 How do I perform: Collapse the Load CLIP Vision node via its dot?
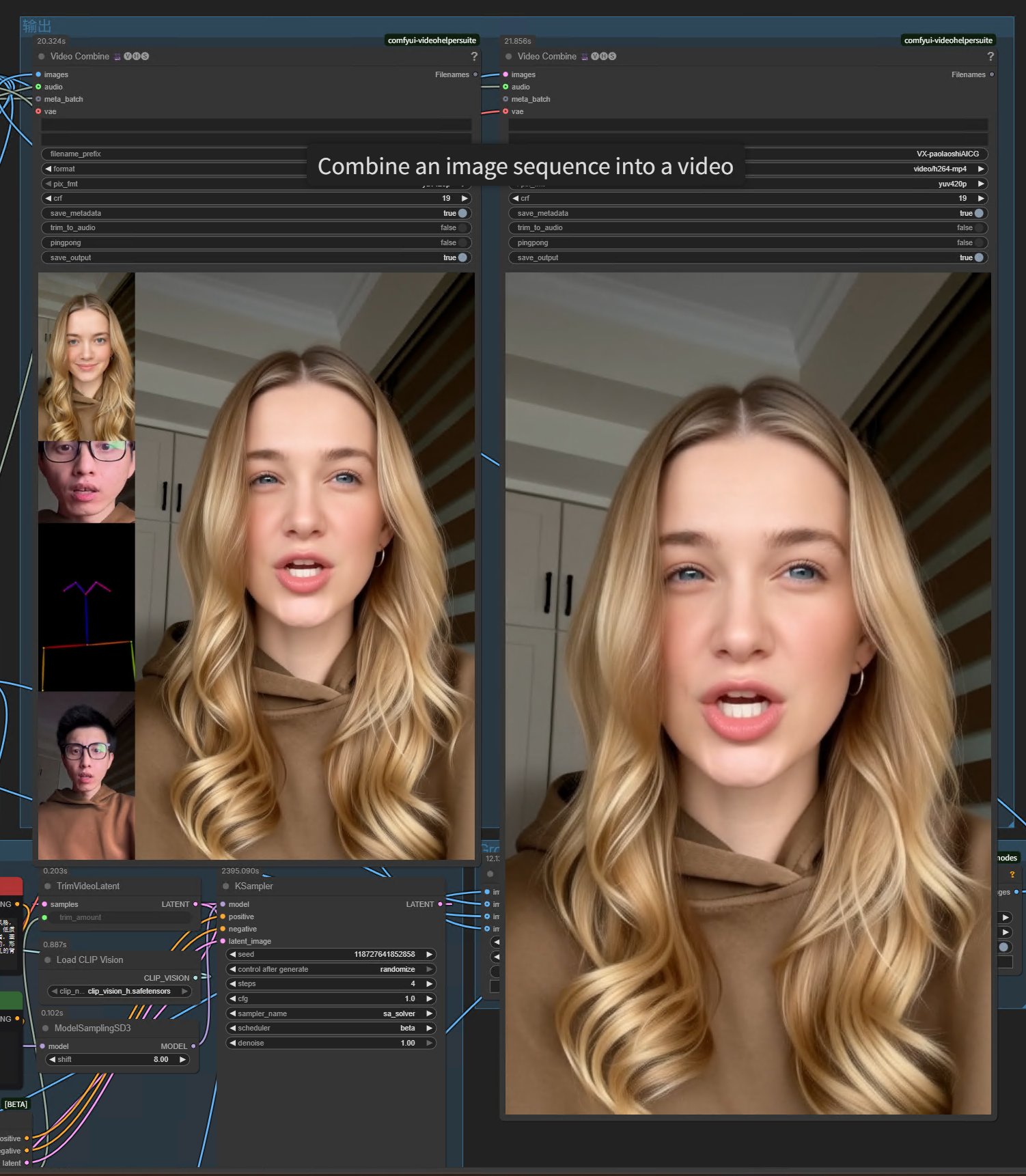point(48,960)
